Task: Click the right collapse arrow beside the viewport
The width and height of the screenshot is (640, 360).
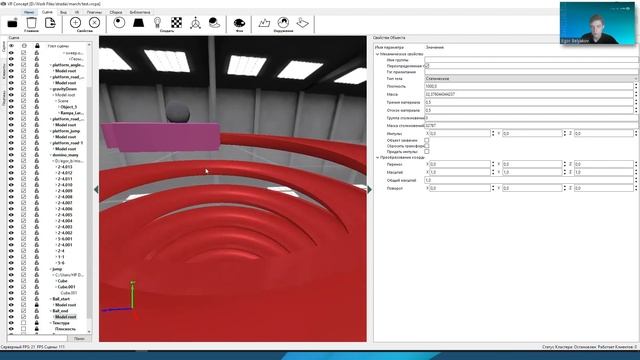Action: [369, 189]
